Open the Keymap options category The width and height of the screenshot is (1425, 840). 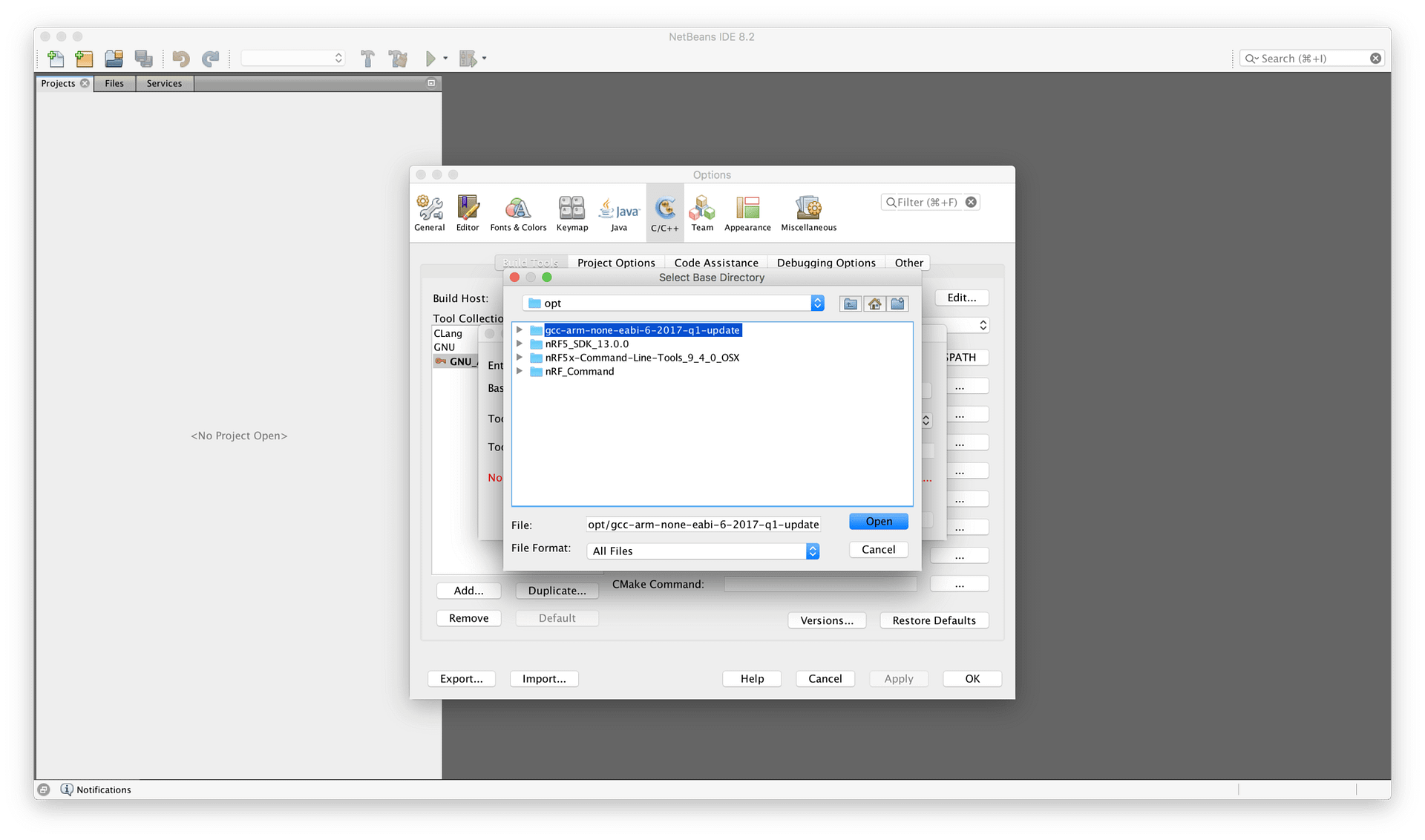pyautogui.click(x=572, y=214)
